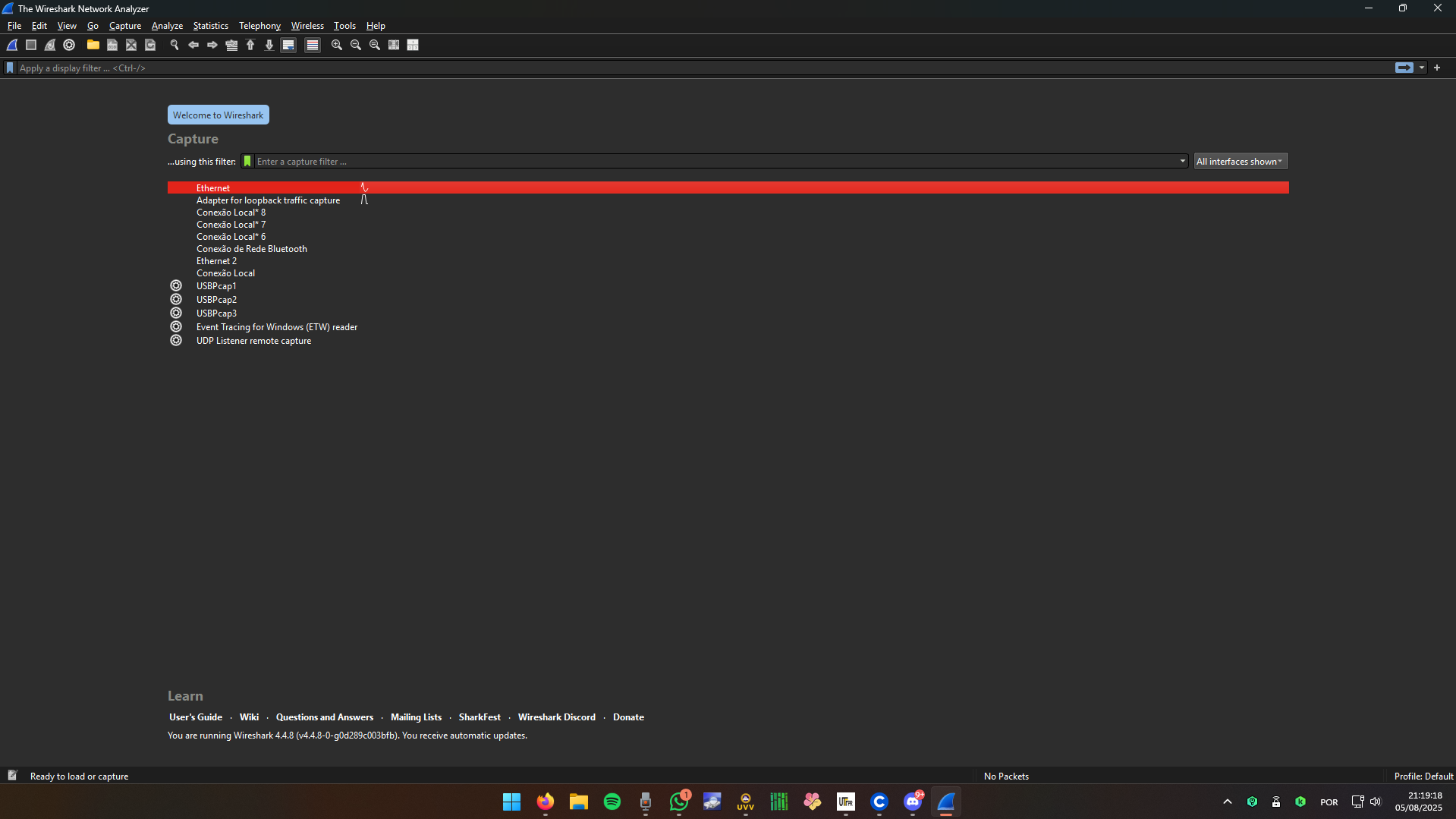Click the Resize columns to content icon

[x=394, y=46]
